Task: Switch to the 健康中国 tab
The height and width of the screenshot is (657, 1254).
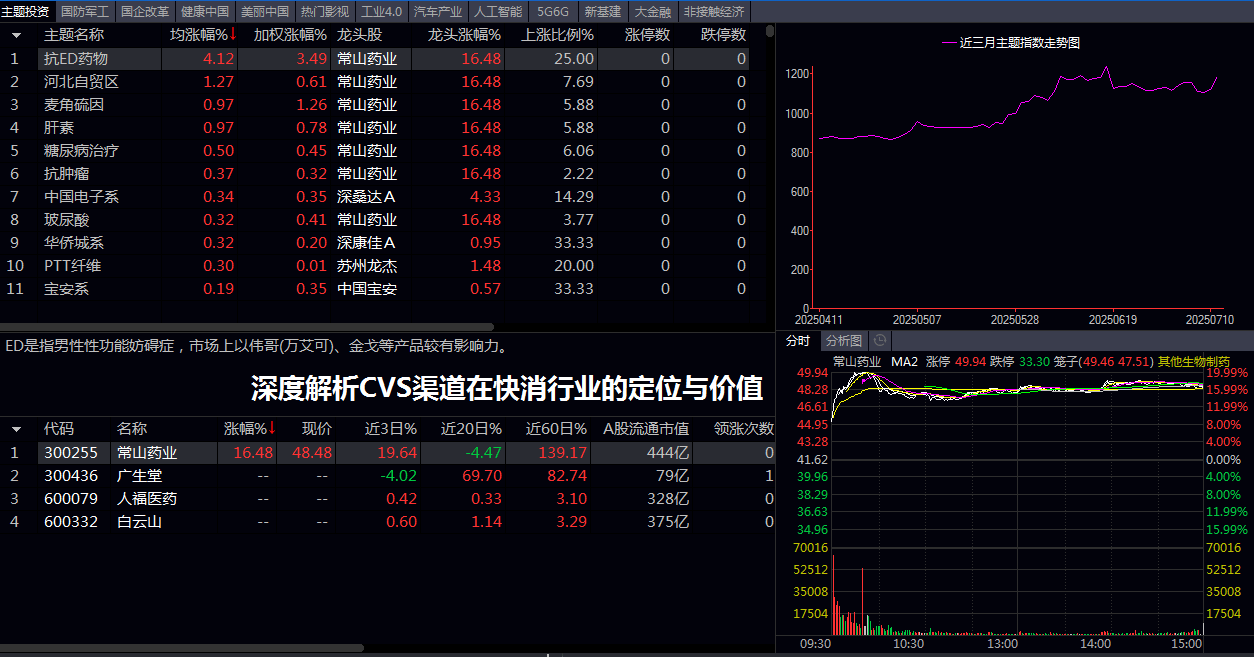Action: [205, 12]
